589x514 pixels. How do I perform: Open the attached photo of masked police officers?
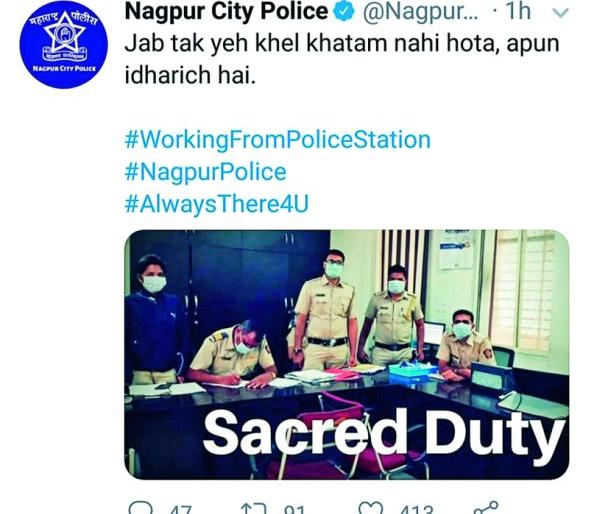pyautogui.click(x=347, y=355)
